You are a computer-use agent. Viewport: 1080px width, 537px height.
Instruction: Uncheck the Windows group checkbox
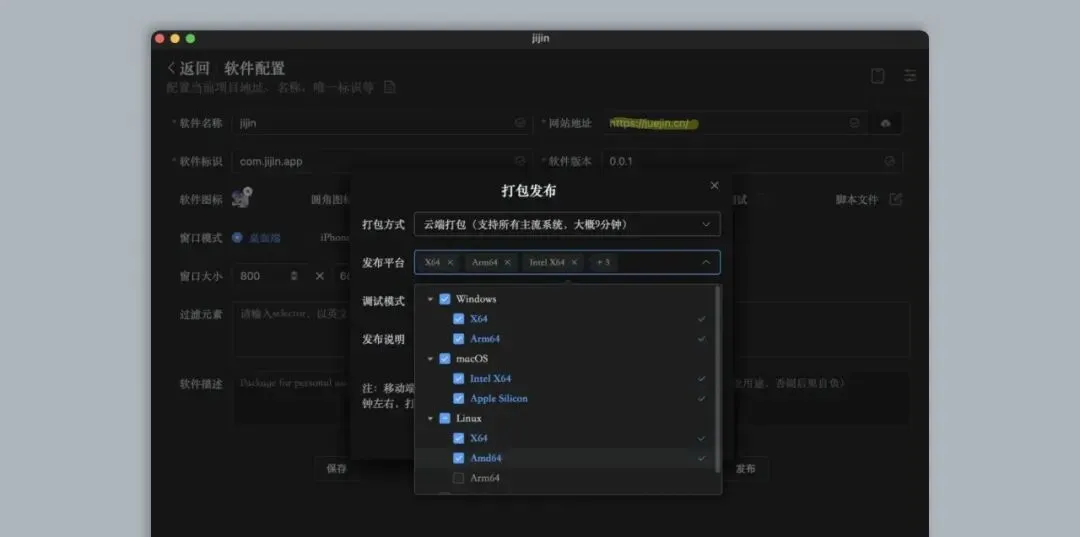click(445, 299)
